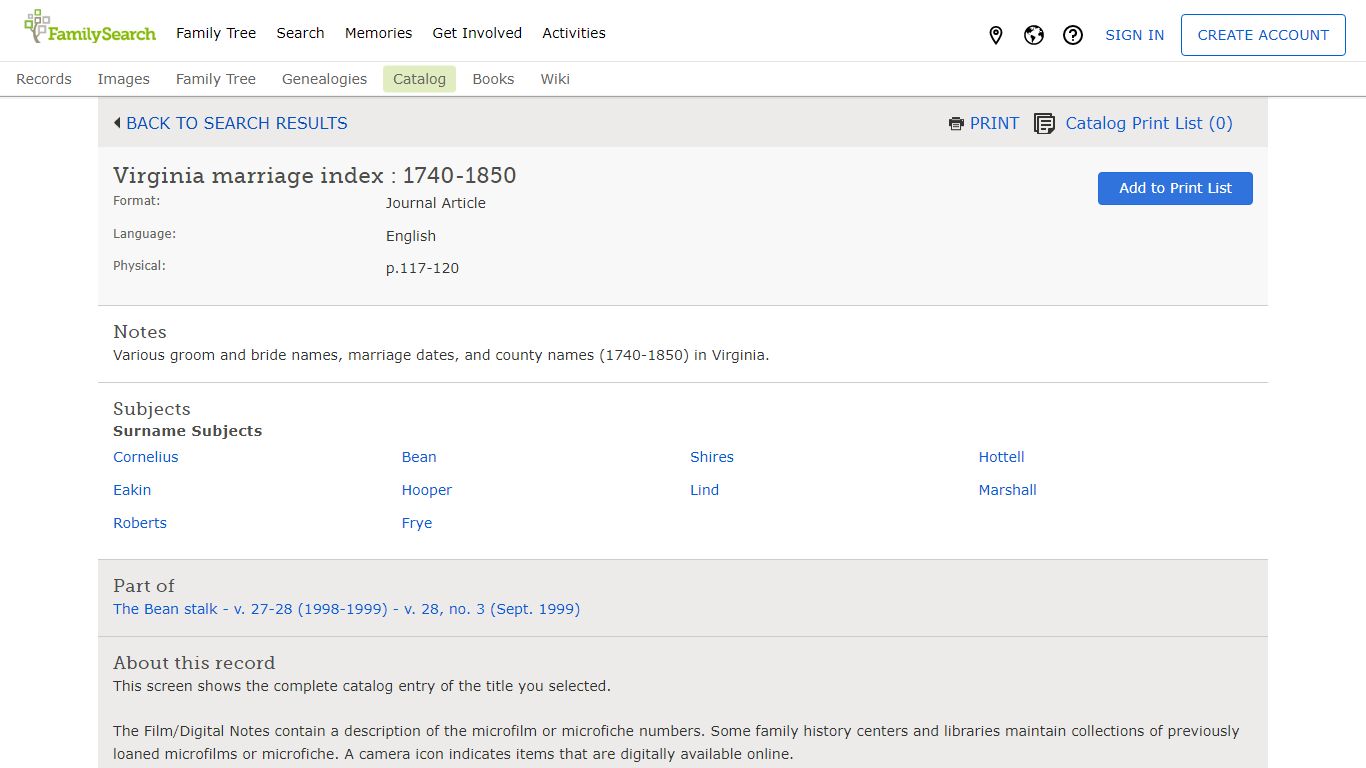Switch to the Books tab

[493, 79]
